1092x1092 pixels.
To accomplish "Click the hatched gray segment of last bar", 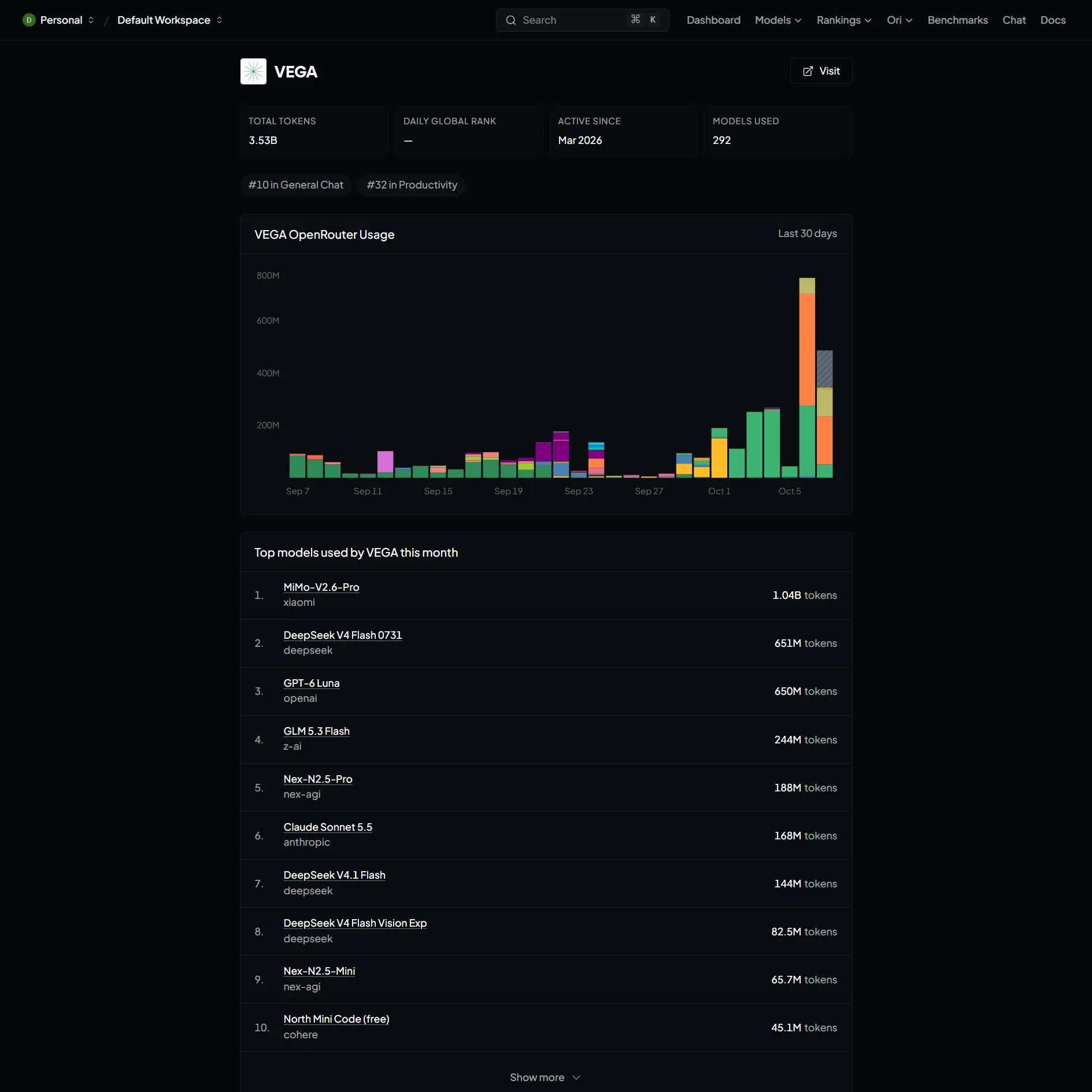I will point(824,369).
